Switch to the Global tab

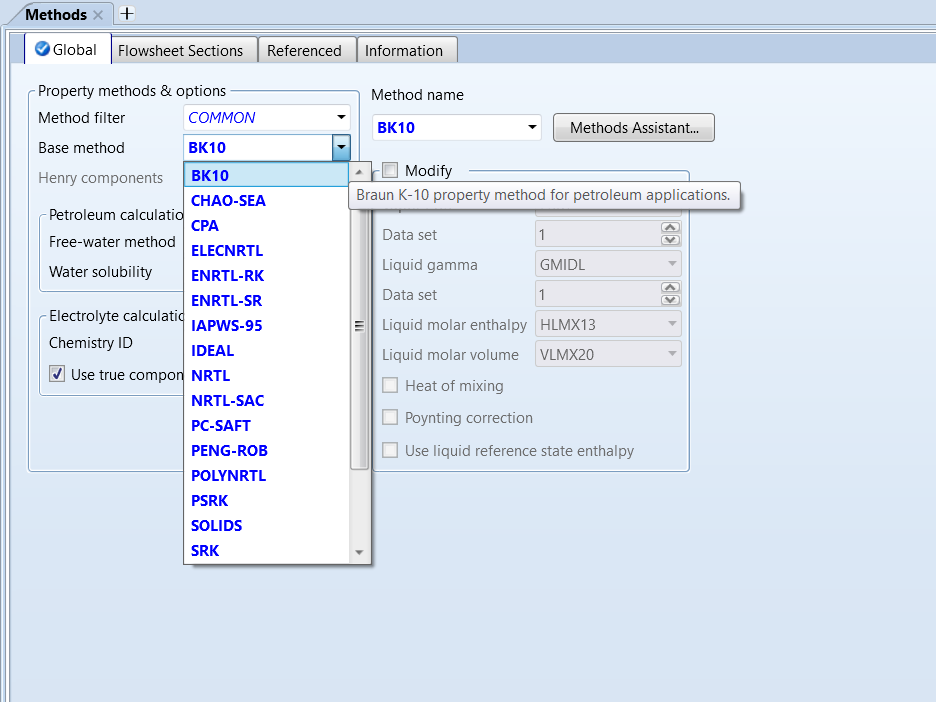(x=67, y=50)
